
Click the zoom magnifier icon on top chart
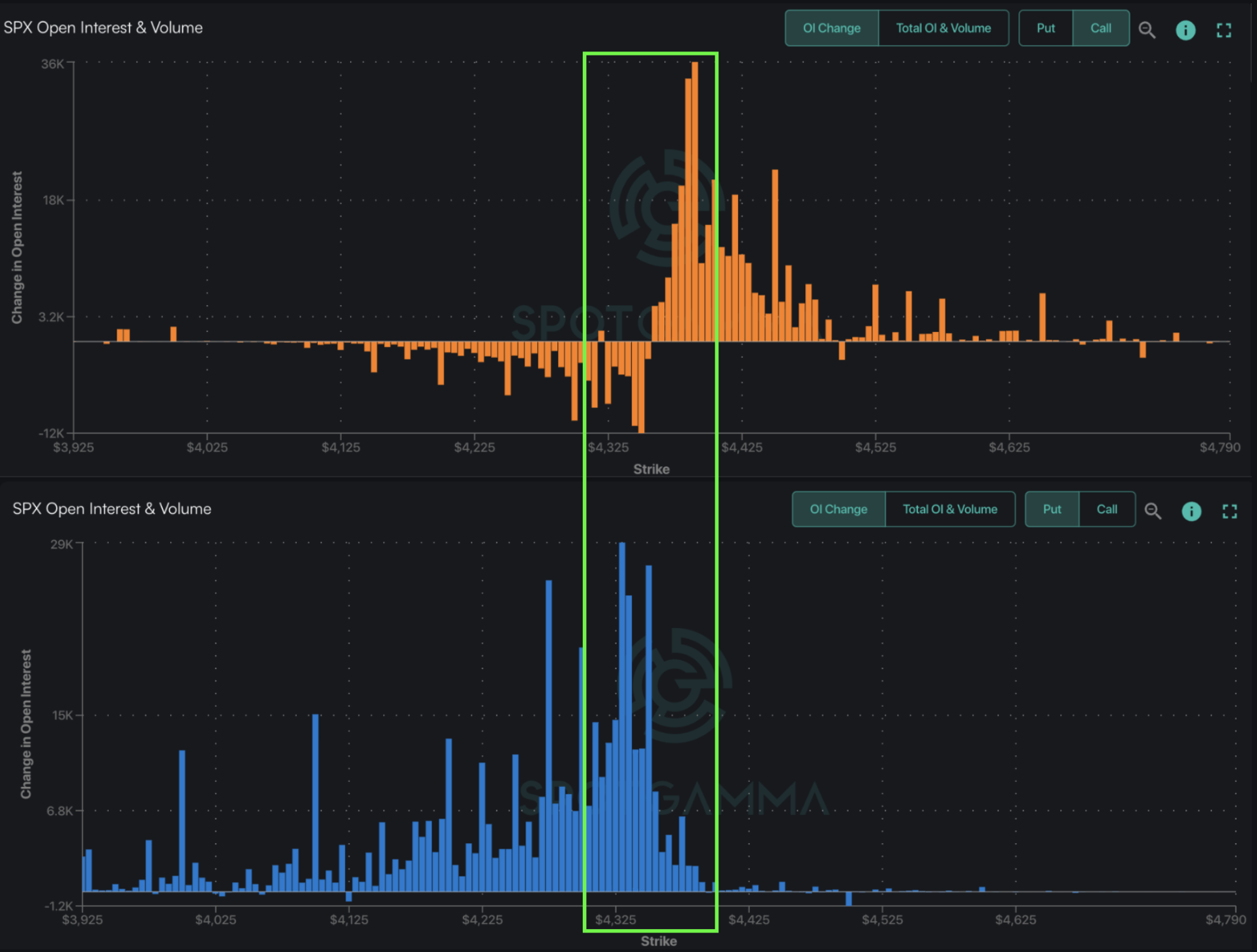1147,30
